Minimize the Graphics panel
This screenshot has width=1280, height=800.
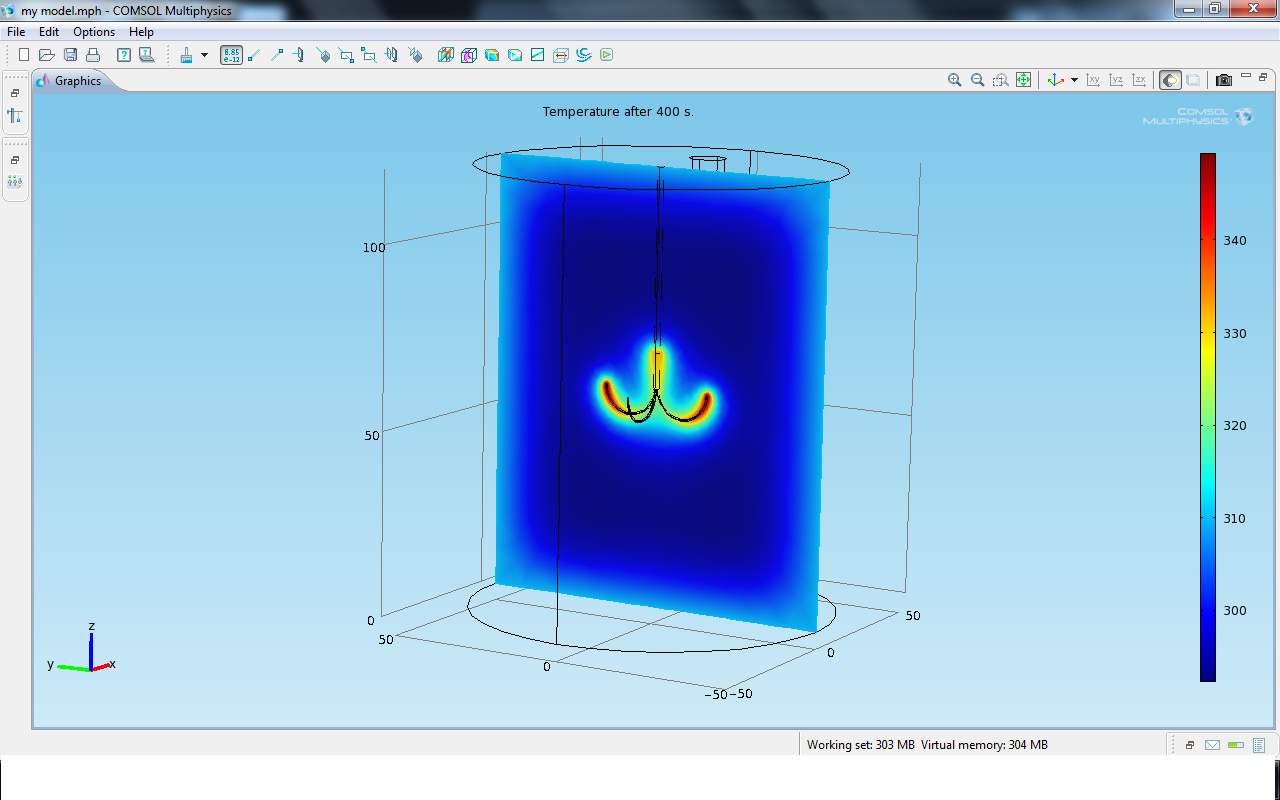pos(1246,77)
